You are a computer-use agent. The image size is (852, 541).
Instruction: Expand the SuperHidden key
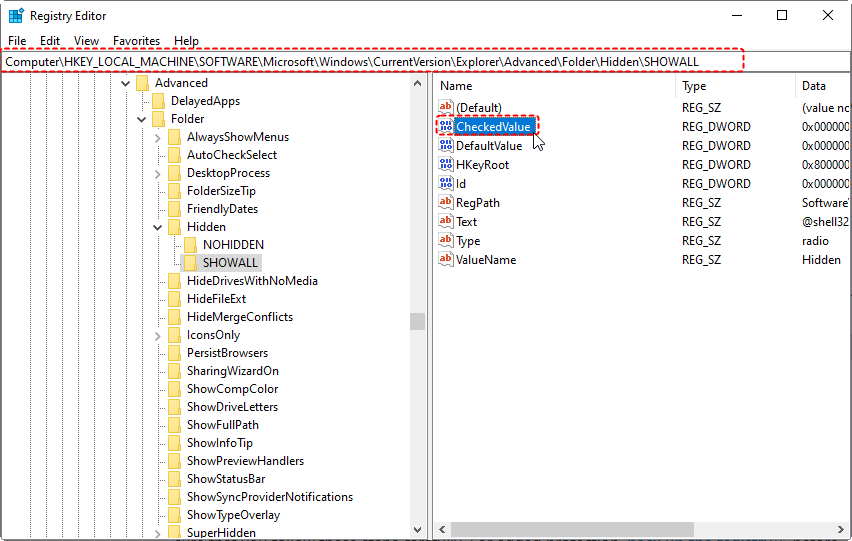coord(158,533)
